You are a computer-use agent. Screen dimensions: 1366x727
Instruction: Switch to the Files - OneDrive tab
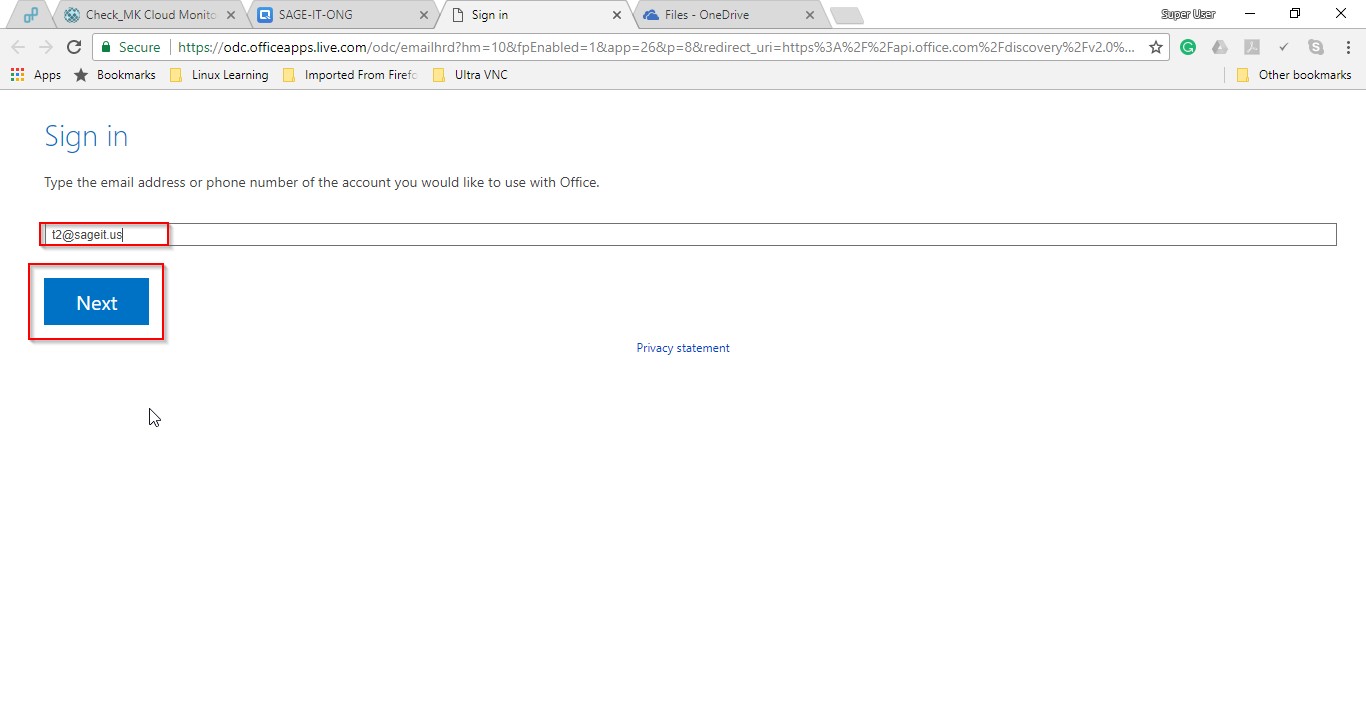(x=720, y=15)
